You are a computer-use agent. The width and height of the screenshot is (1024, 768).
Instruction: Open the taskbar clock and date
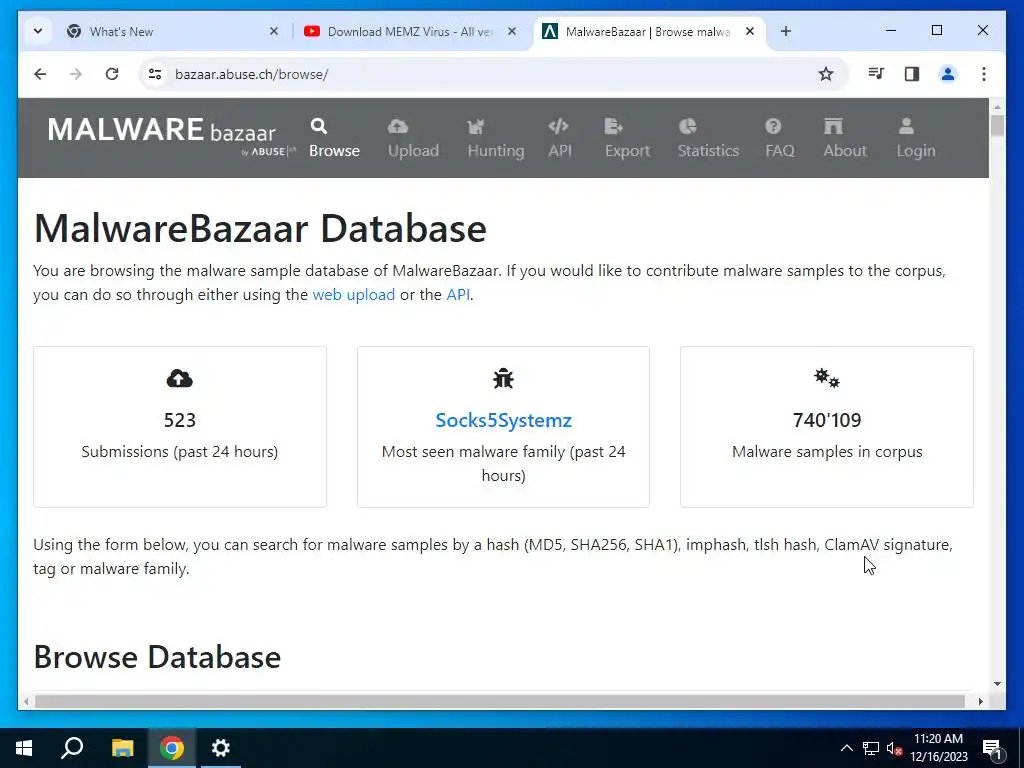click(938, 748)
